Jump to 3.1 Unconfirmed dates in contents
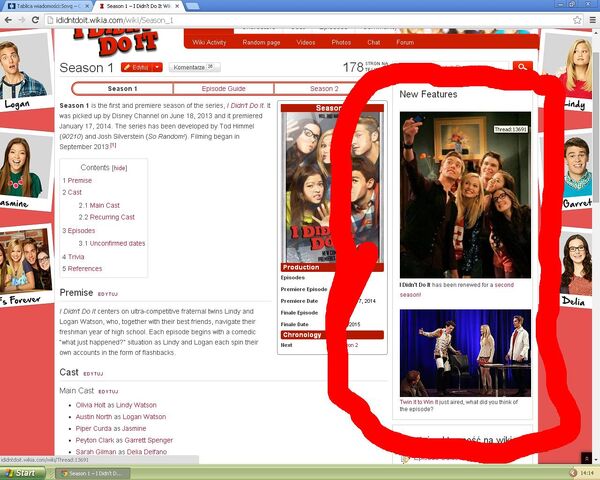This screenshot has width=600, height=480. (x=112, y=243)
